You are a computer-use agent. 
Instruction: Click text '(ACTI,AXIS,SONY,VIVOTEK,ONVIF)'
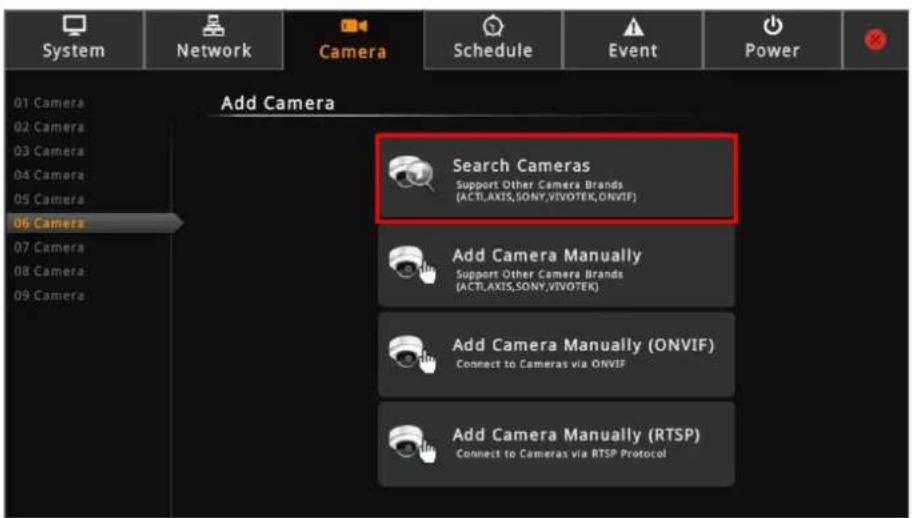pos(546,197)
